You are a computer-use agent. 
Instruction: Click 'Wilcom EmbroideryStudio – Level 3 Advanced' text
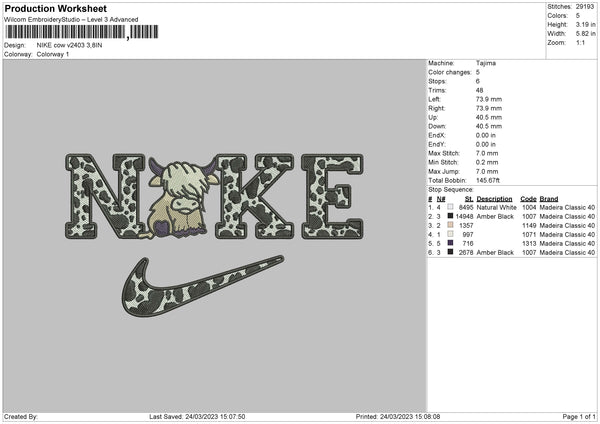71,20
